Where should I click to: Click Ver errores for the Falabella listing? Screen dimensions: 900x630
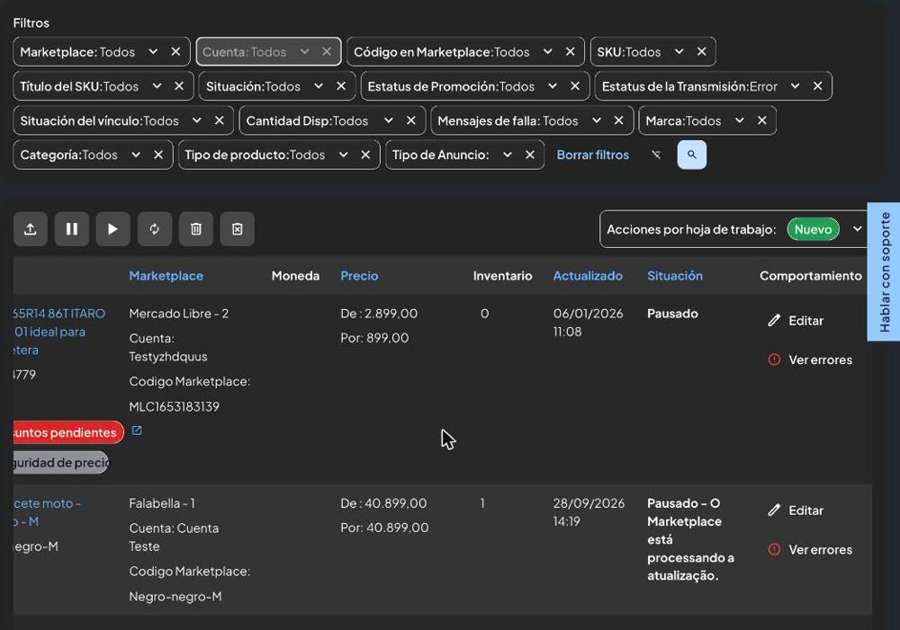pos(810,550)
